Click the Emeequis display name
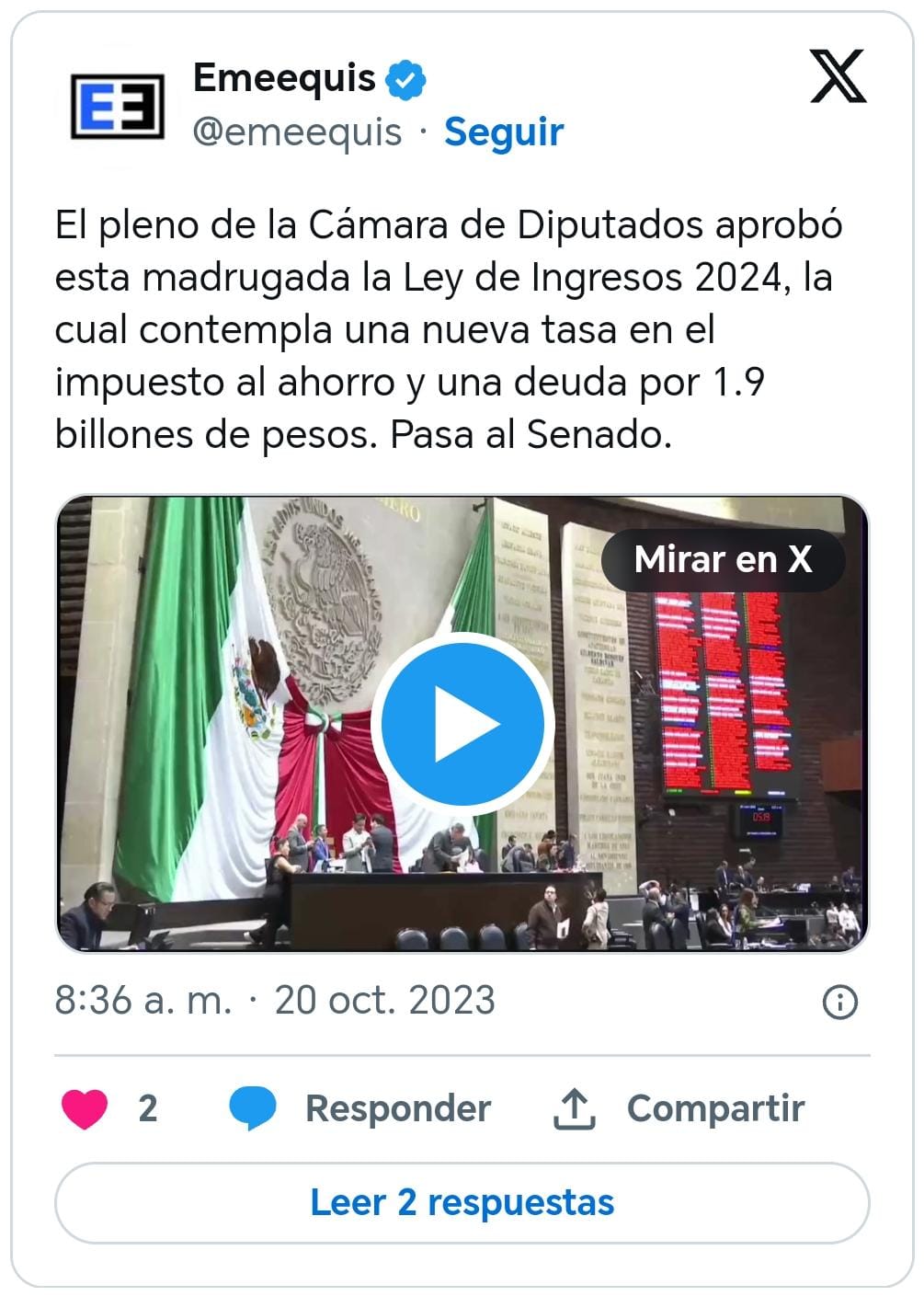924x1296 pixels. pos(284,79)
